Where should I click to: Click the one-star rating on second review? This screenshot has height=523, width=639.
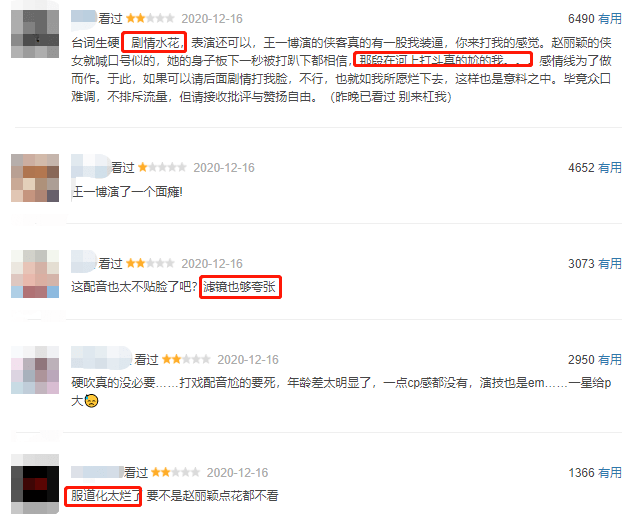[x=162, y=167]
